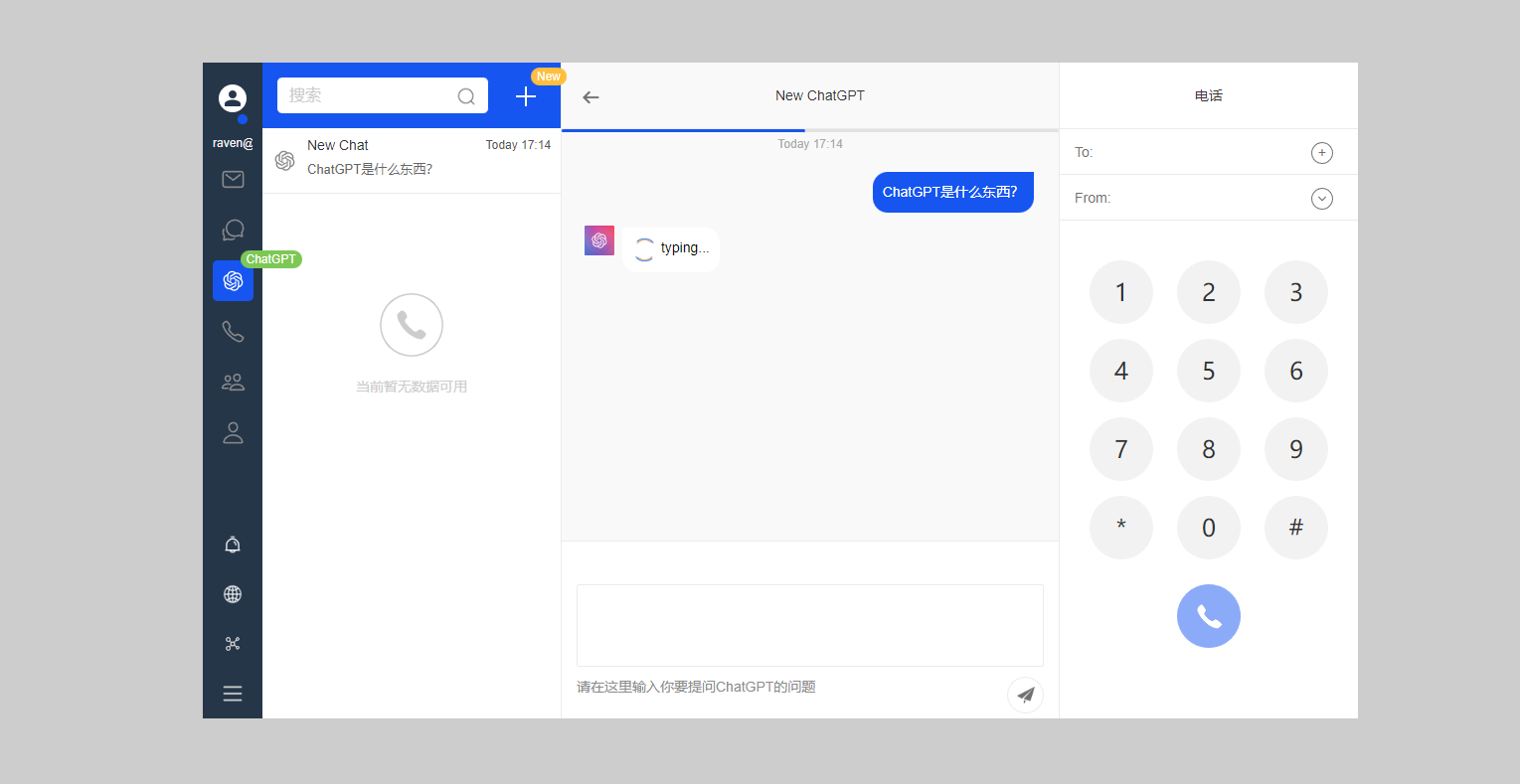This screenshot has height=784, width=1520.
Task: Click the plus icon to start new chat
Action: click(526, 96)
